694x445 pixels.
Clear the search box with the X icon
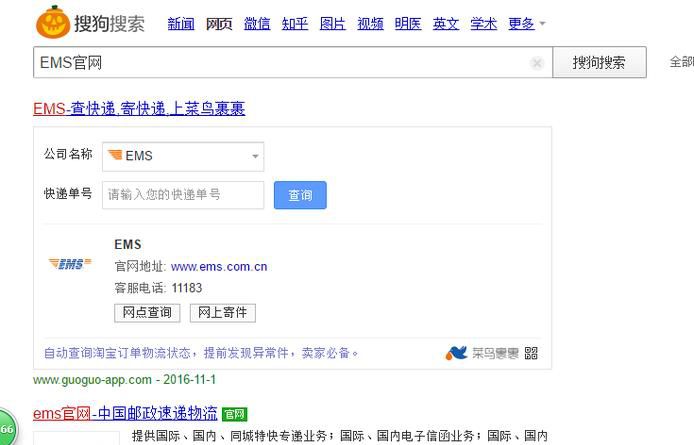pos(537,63)
